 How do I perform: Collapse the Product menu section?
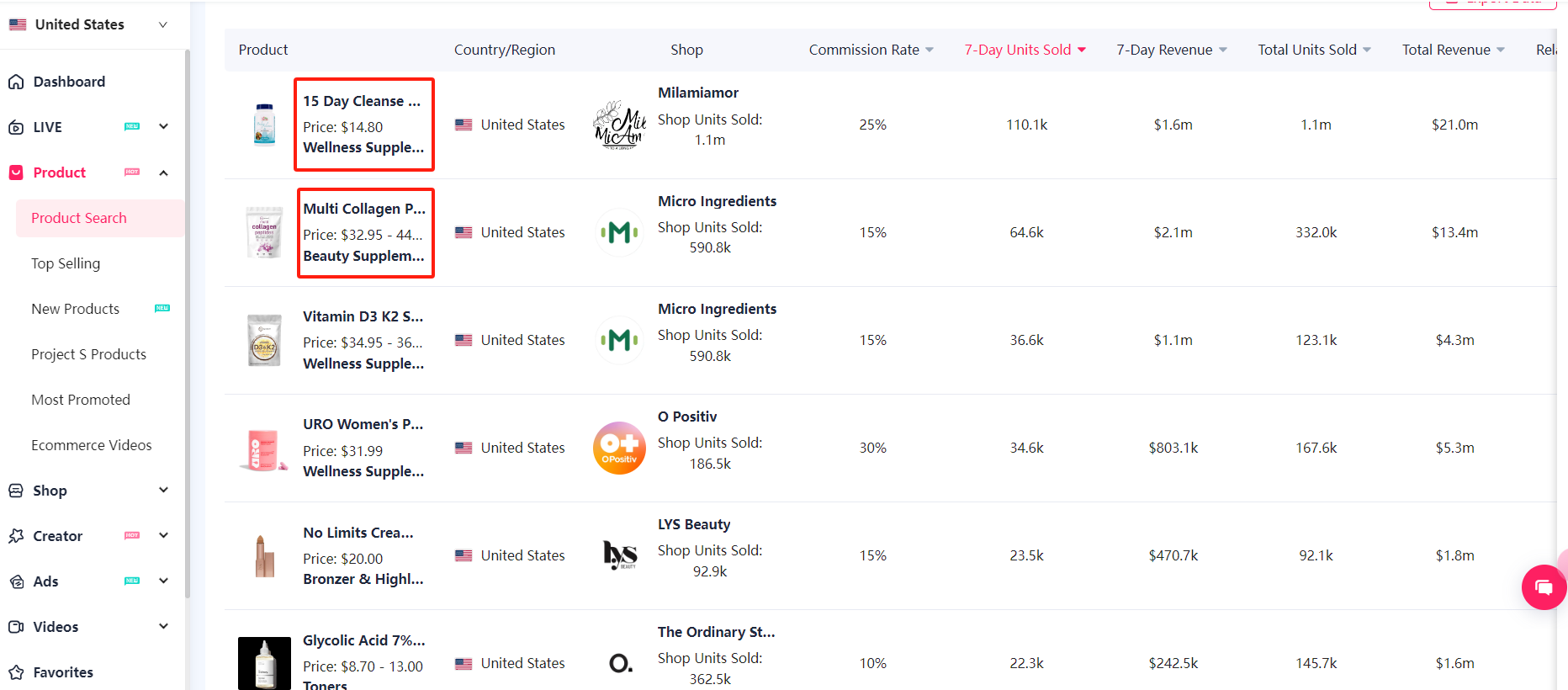pos(163,172)
